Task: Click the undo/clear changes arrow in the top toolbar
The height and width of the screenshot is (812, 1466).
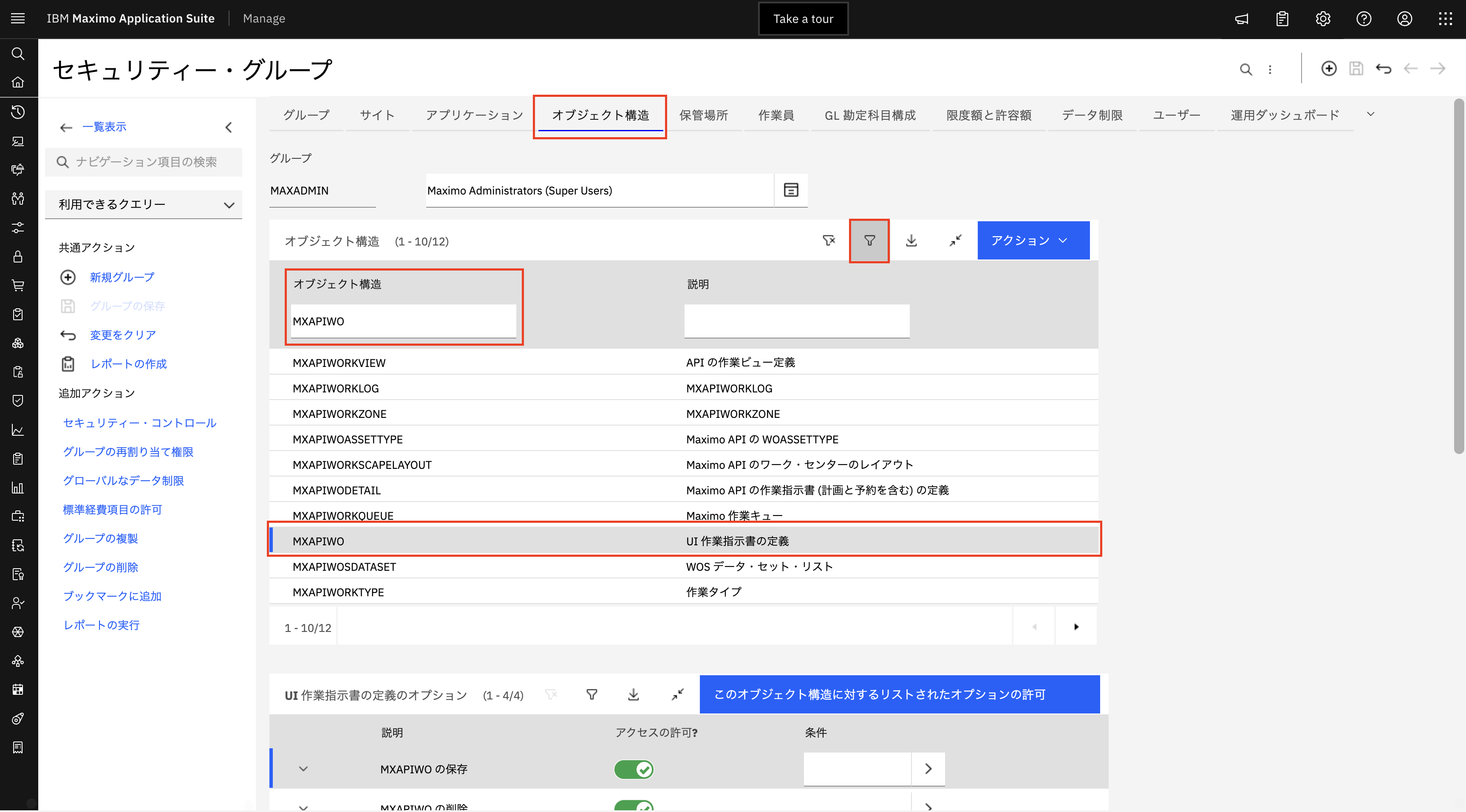Action: [1383, 69]
